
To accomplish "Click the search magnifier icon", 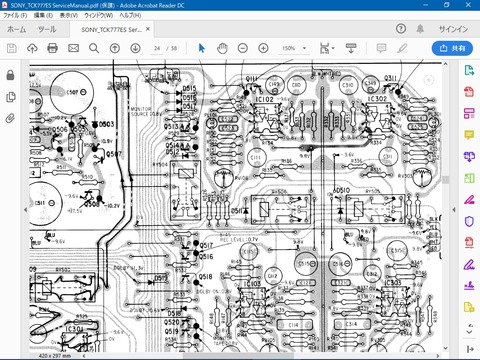I will pos(94,48).
